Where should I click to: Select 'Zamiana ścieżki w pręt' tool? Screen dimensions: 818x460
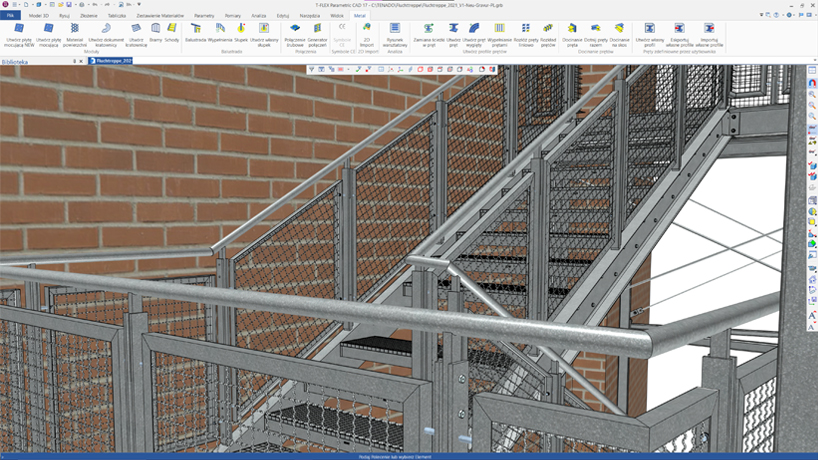pyautogui.click(x=429, y=35)
